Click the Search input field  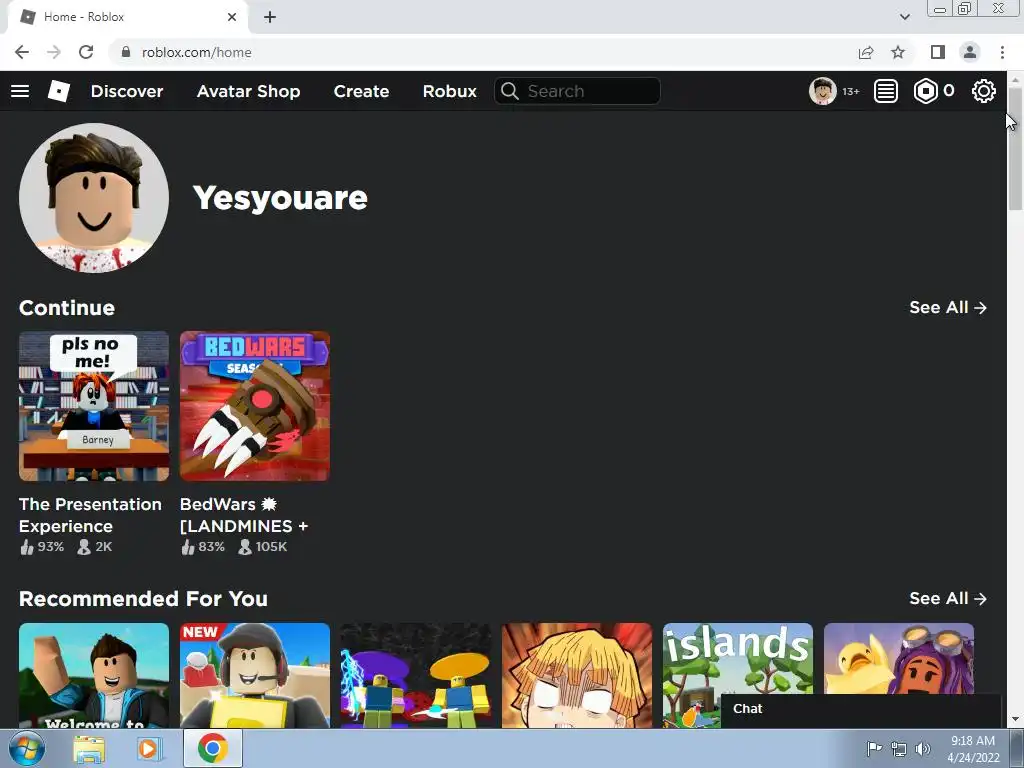(x=577, y=91)
